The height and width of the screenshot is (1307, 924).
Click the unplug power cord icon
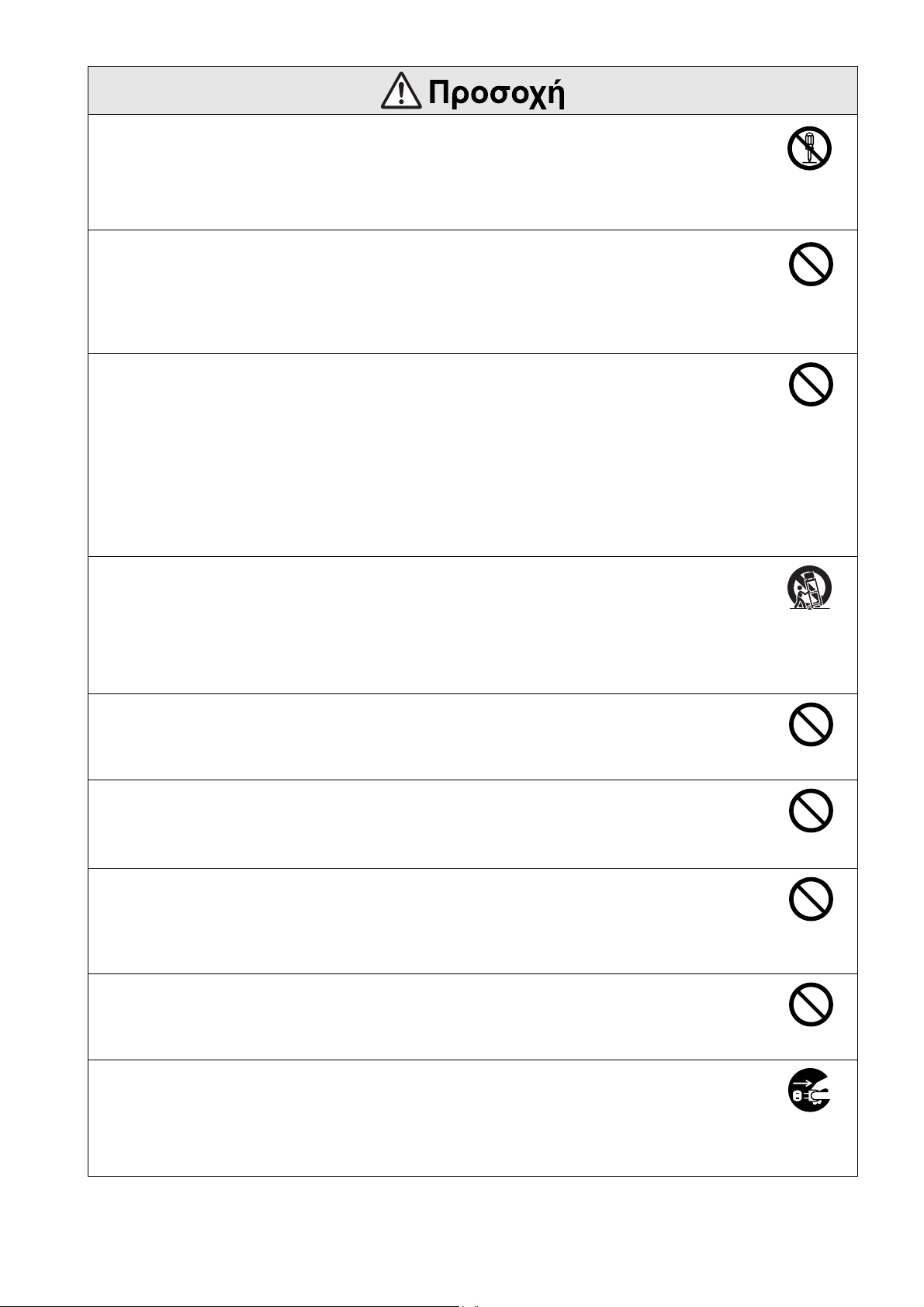[x=810, y=1091]
